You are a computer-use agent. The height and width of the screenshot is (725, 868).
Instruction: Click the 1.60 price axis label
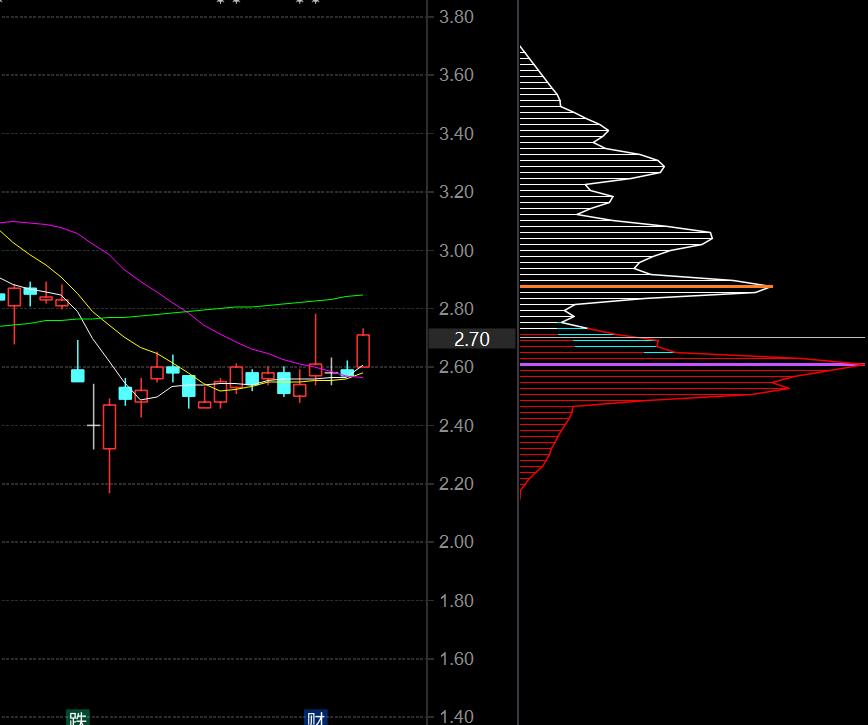tap(456, 659)
